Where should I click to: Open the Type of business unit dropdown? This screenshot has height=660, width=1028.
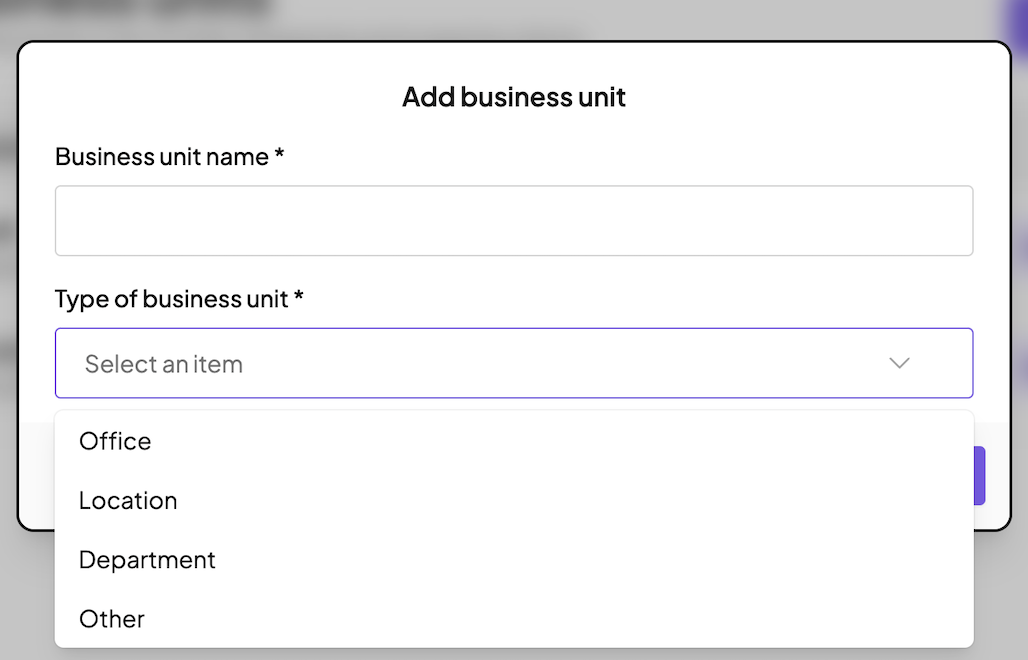tap(513, 363)
